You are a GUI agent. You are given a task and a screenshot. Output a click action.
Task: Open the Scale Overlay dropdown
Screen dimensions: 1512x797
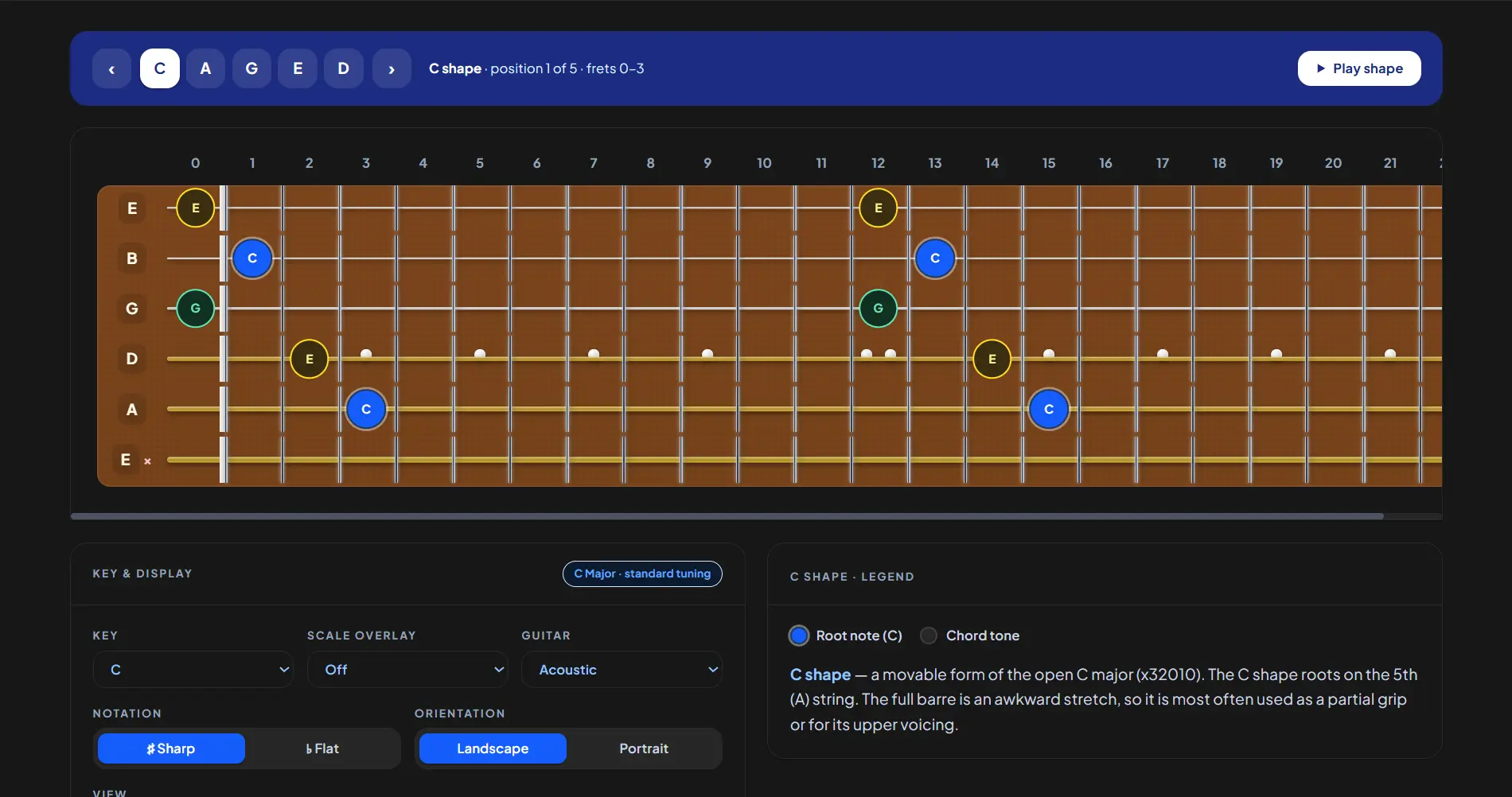click(x=407, y=670)
